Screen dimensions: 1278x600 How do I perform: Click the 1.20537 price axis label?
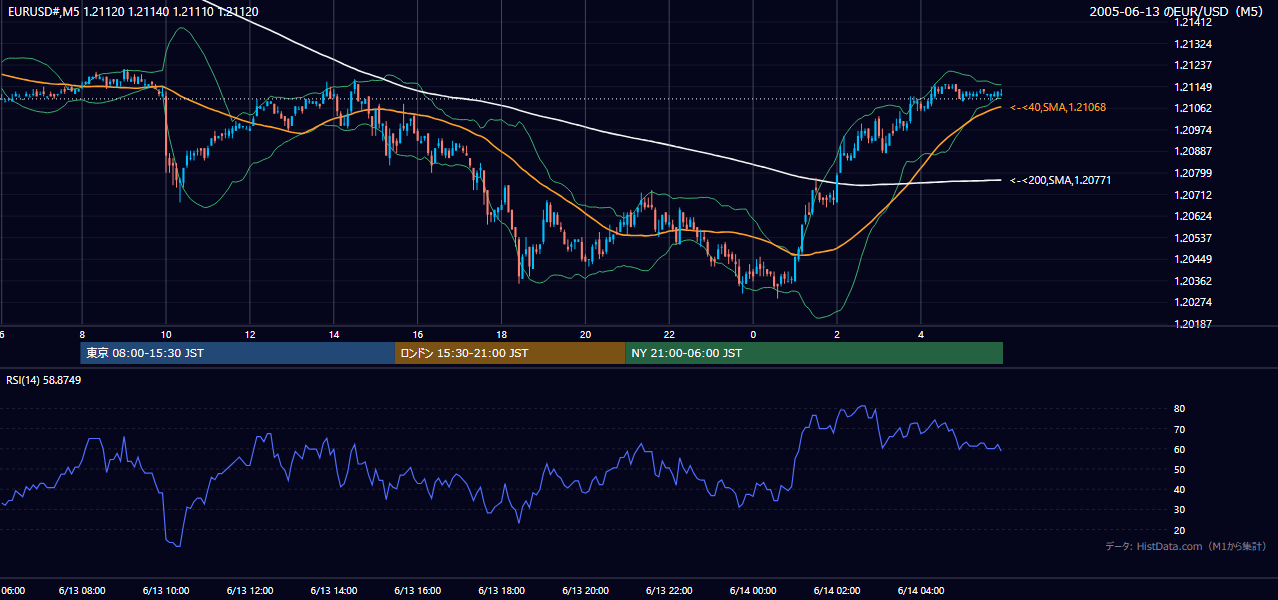(x=1193, y=238)
